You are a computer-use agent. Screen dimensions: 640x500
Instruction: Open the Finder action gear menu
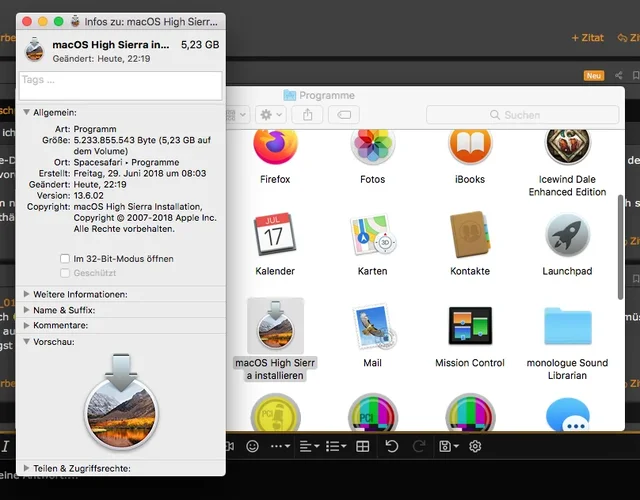tap(271, 115)
